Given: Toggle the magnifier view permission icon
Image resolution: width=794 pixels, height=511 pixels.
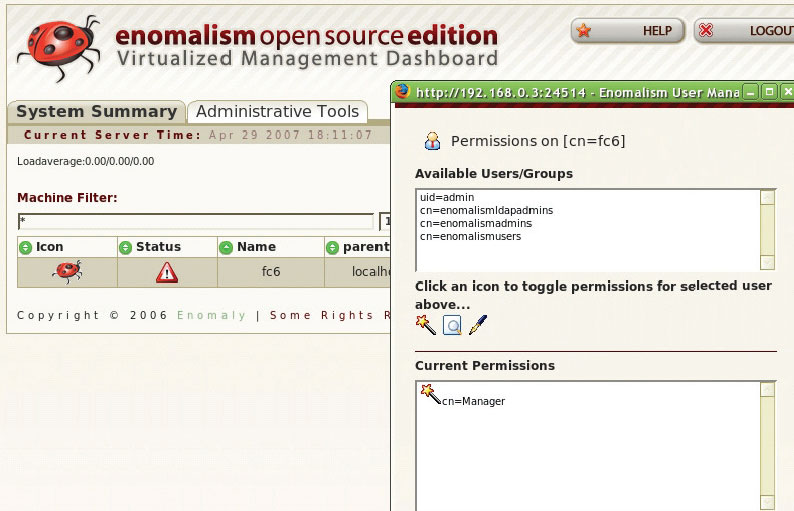Looking at the screenshot, I should coord(452,325).
